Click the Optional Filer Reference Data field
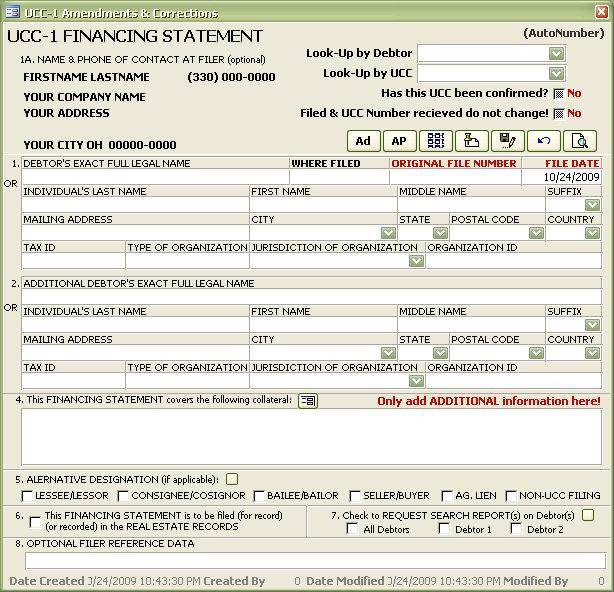 316,561
